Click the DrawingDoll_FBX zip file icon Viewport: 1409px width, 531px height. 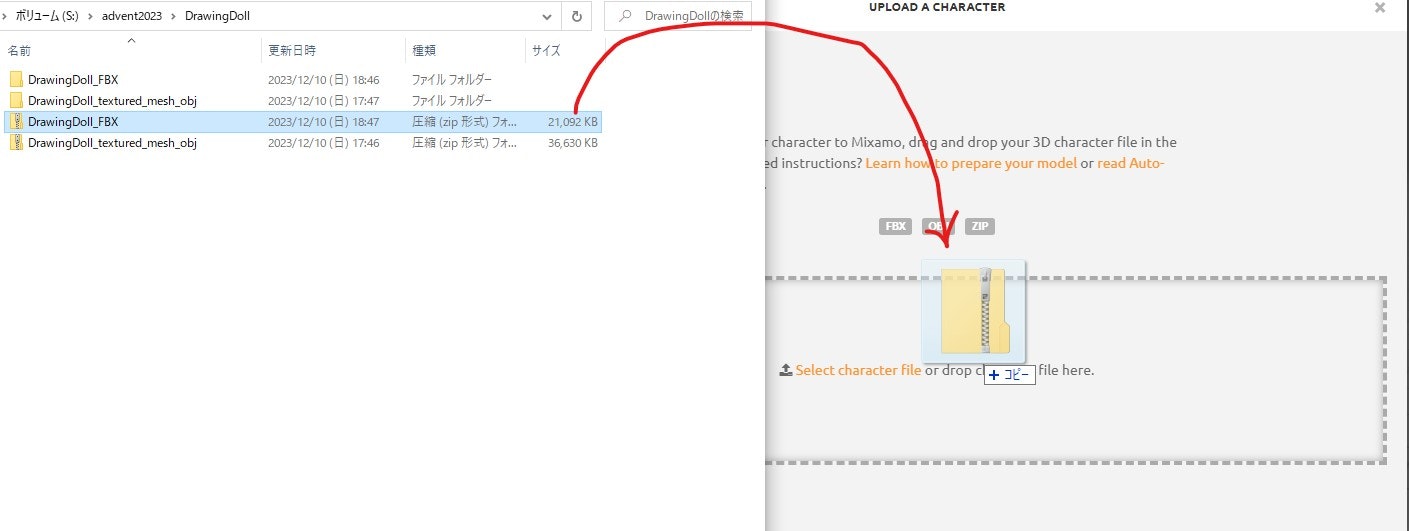tap(16, 122)
